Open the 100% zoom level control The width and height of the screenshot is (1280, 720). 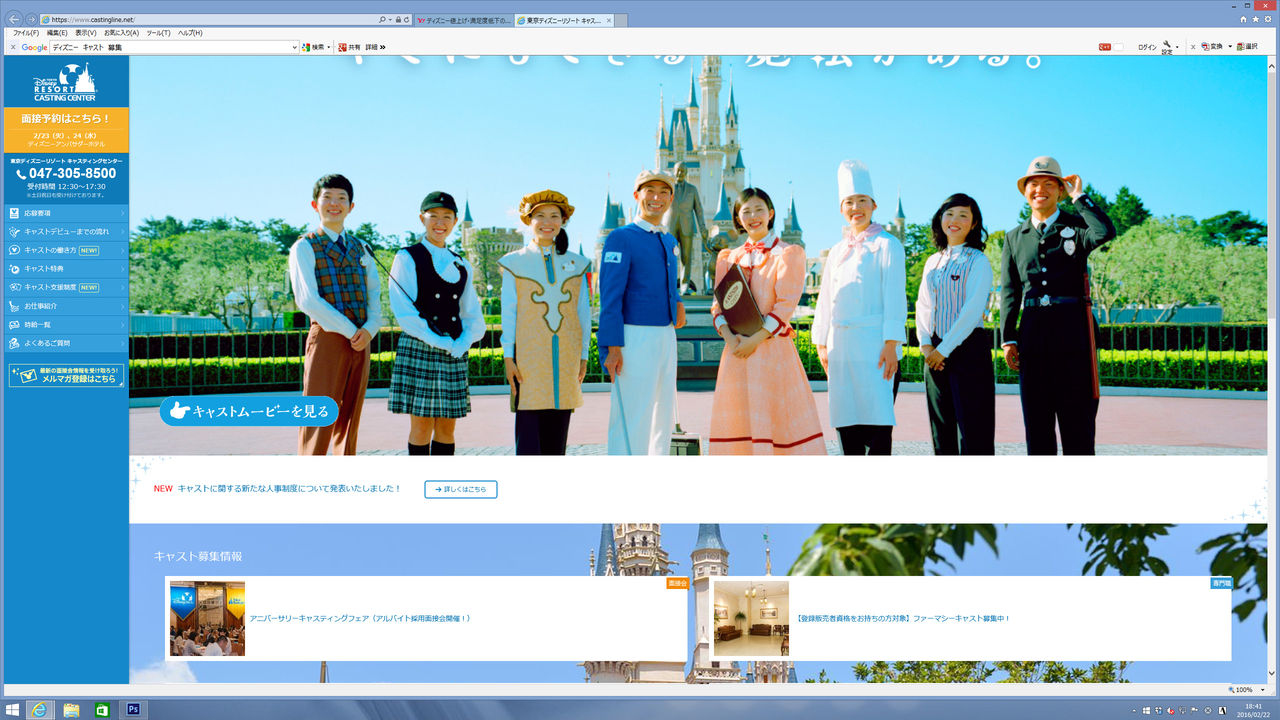click(1247, 690)
